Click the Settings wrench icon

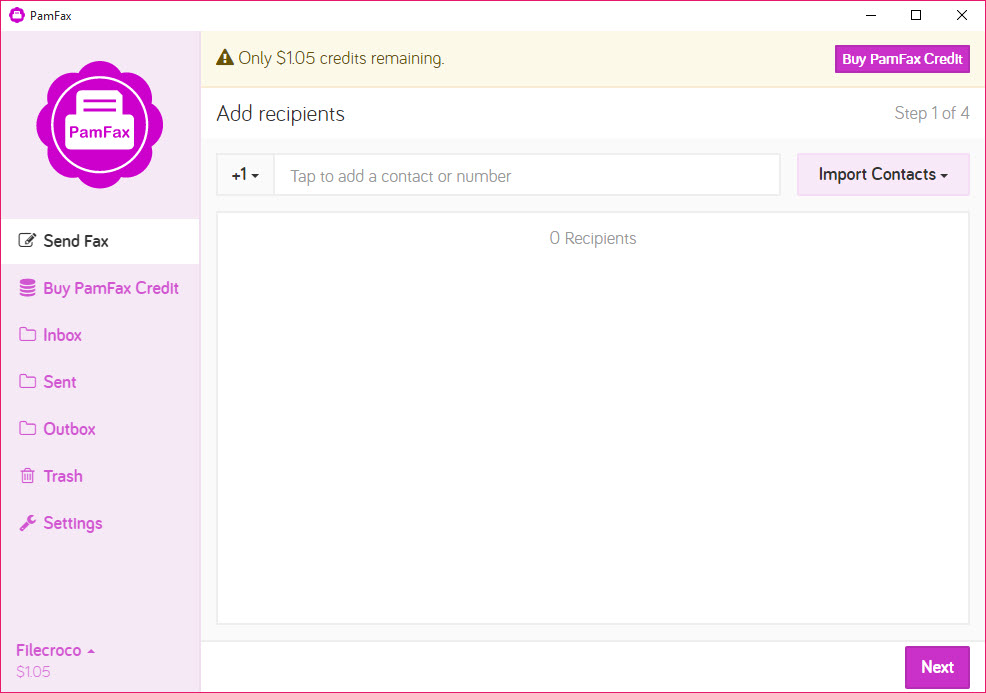click(x=27, y=523)
